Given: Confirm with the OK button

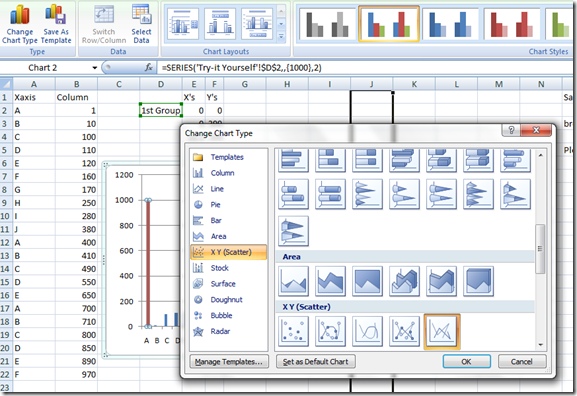Looking at the screenshot, I should 467,362.
